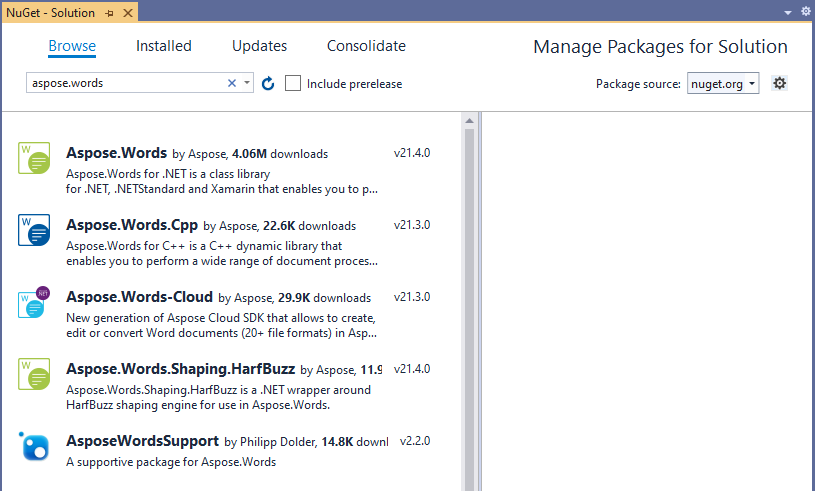Select the Aspose.Words.Cpp package title
The height and width of the screenshot is (491, 815).
132,225
